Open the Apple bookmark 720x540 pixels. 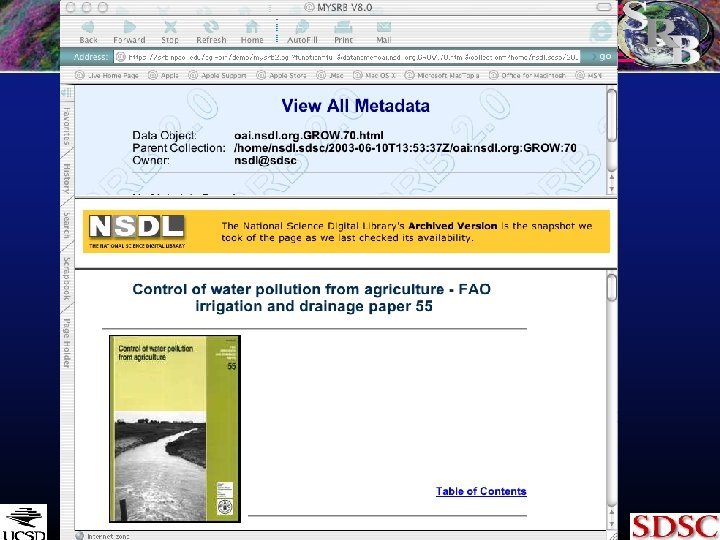[164, 75]
